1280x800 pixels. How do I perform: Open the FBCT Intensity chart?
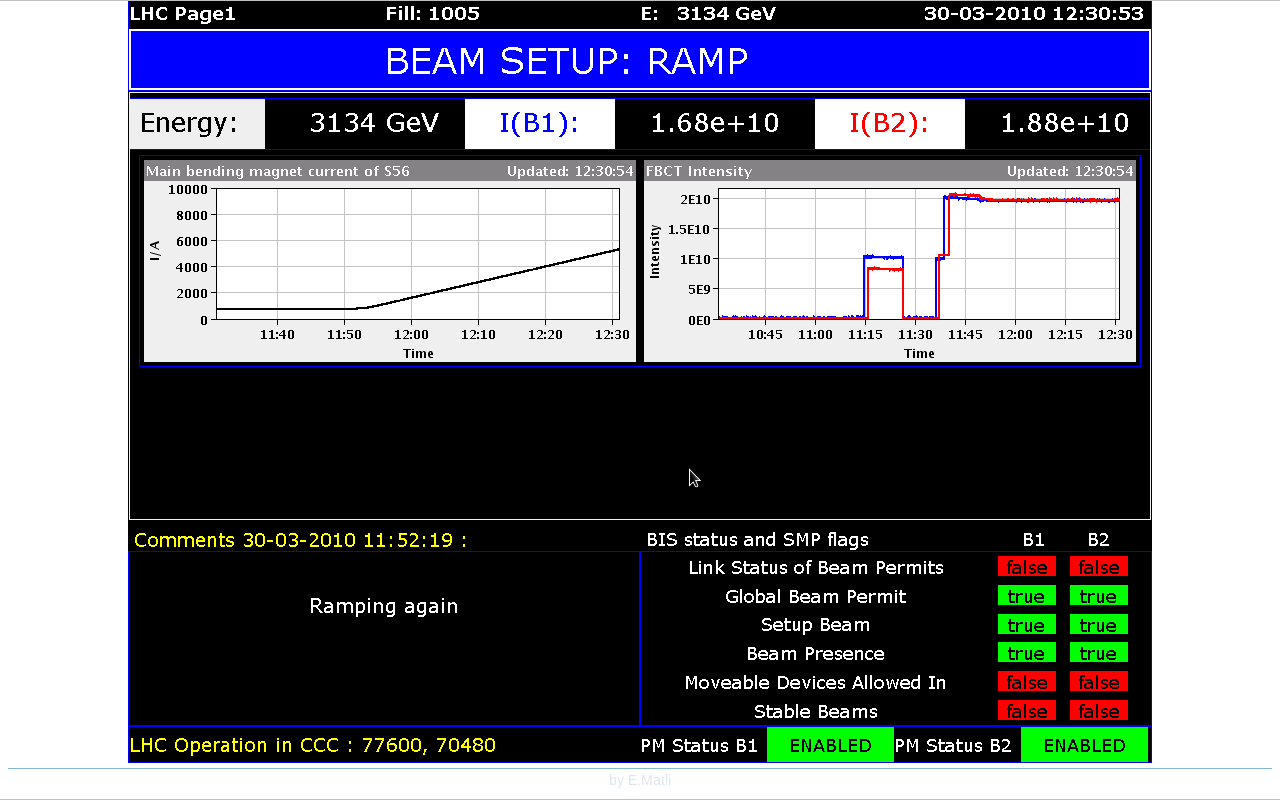point(890,262)
